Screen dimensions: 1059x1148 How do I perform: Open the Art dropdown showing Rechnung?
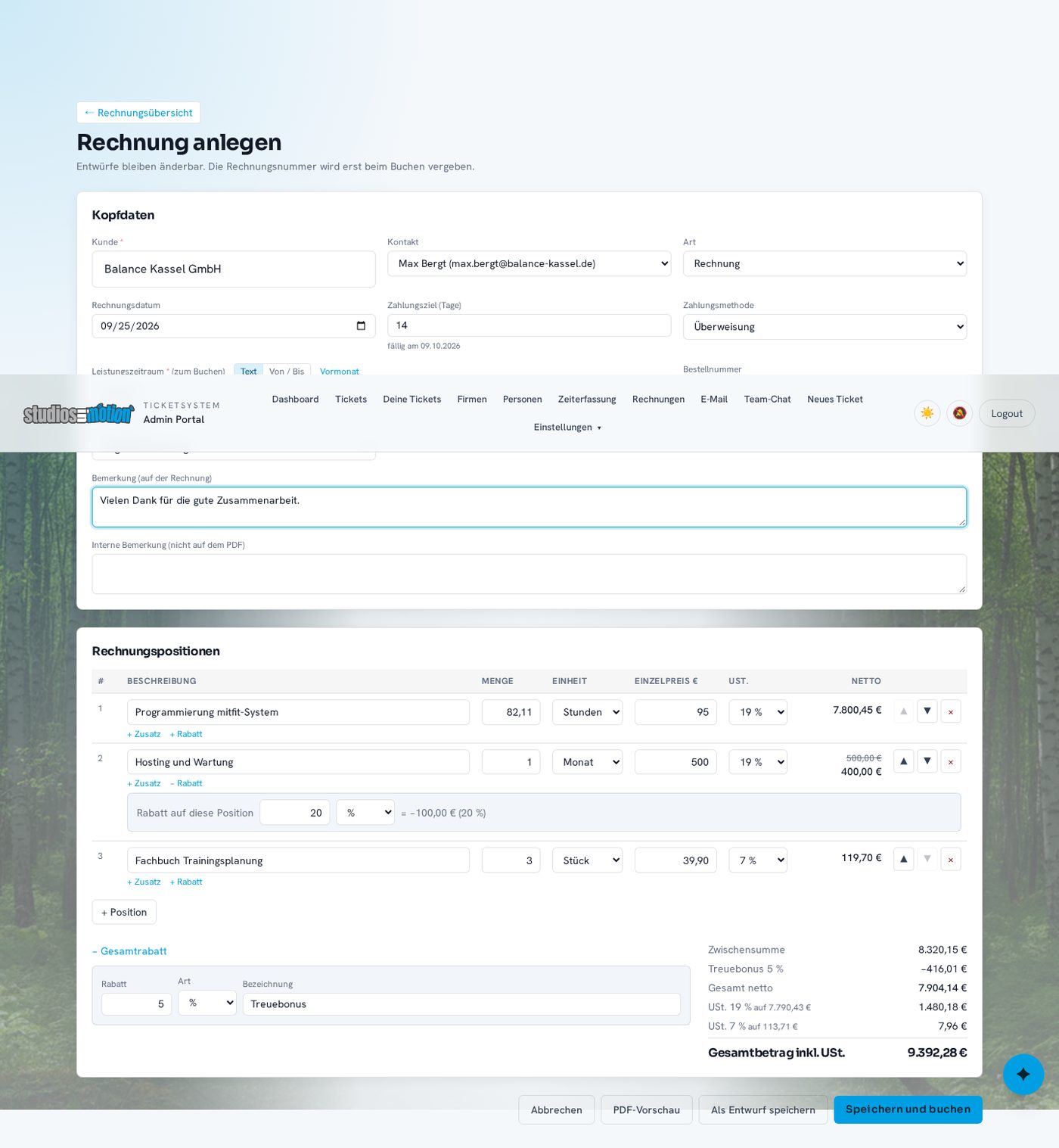(x=825, y=263)
